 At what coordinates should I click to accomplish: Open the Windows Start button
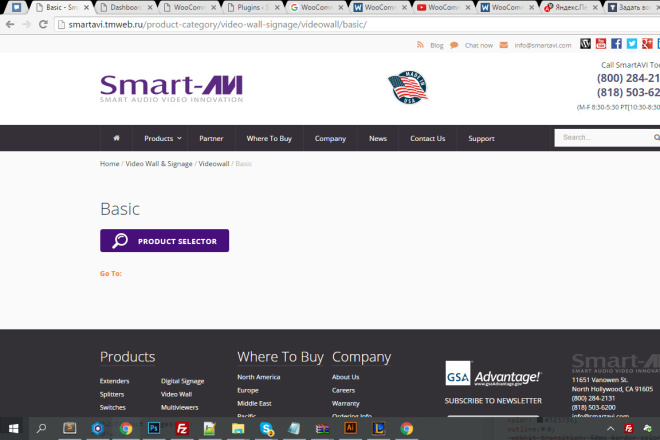(x=13, y=429)
